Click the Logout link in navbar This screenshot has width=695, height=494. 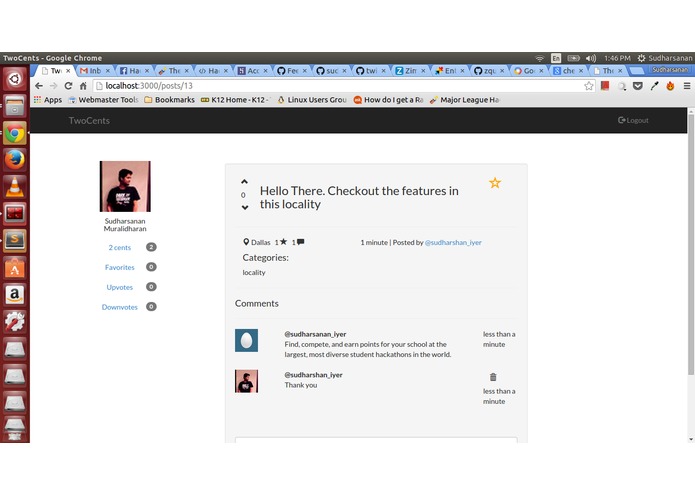[633, 120]
